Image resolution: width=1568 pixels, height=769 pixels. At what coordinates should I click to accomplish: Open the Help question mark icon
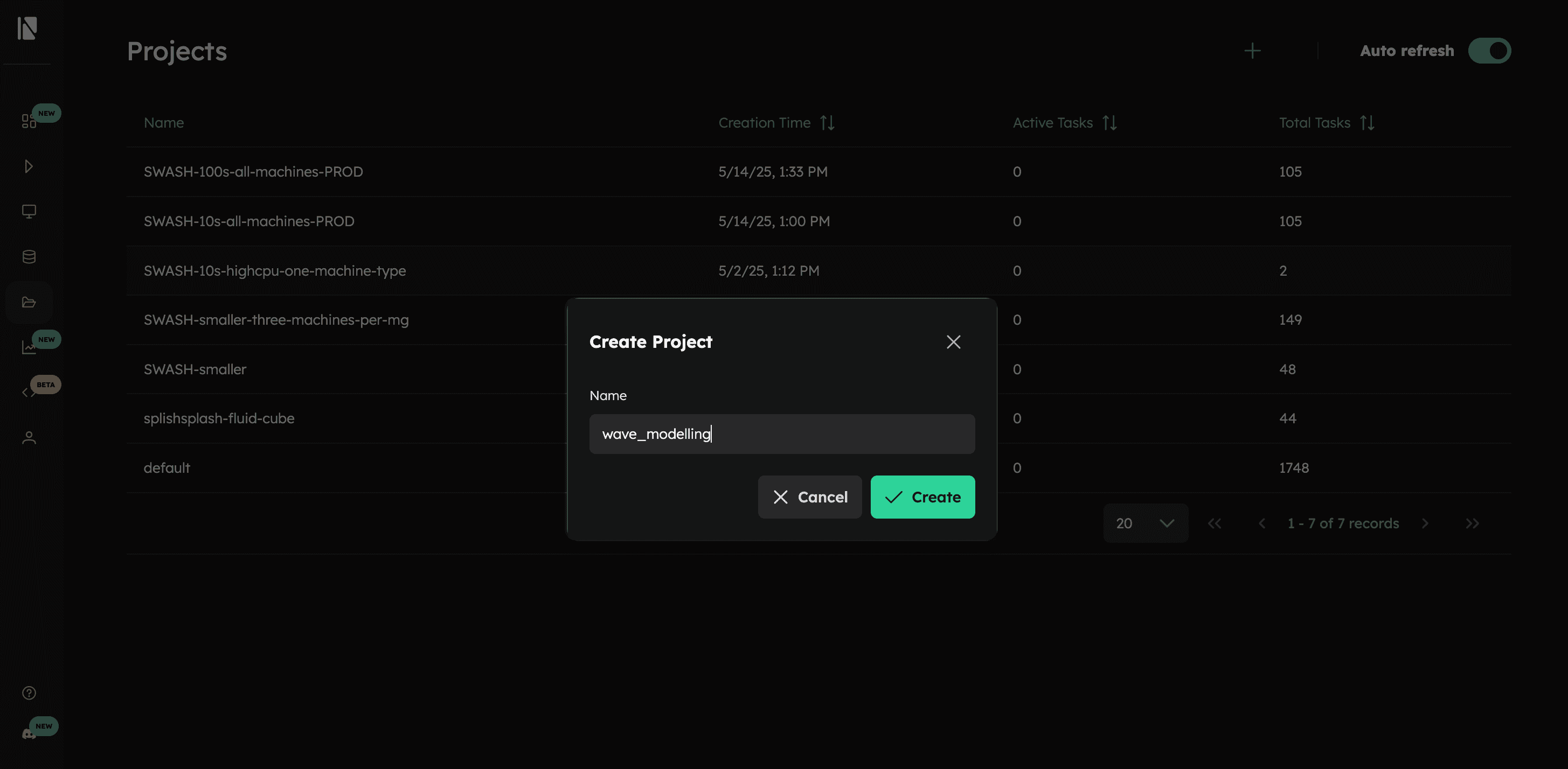(x=29, y=693)
